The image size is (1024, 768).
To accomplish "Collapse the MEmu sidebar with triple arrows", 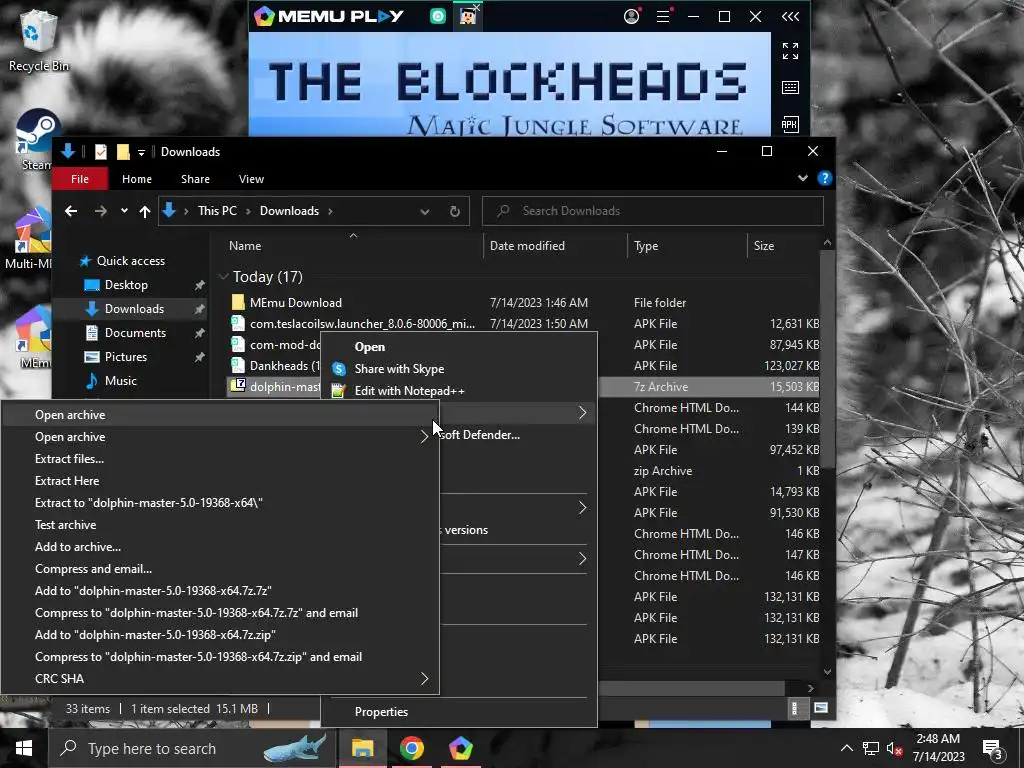I will pyautogui.click(x=790, y=16).
